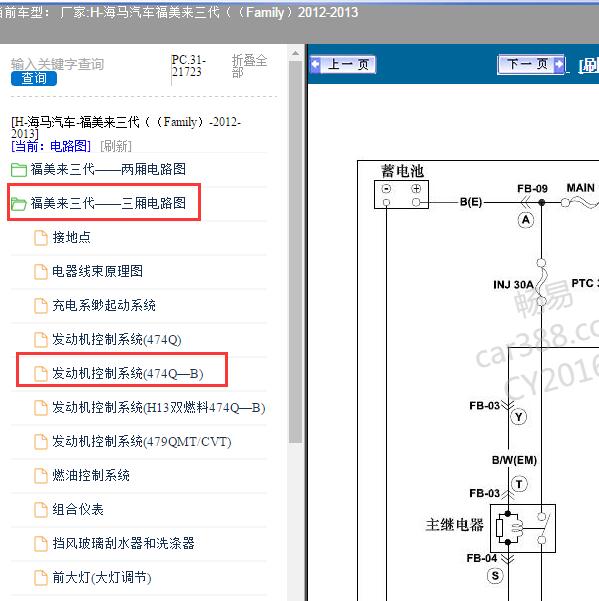
Task: Focus the 输入关键字查询 keyword search field
Action: point(57,64)
